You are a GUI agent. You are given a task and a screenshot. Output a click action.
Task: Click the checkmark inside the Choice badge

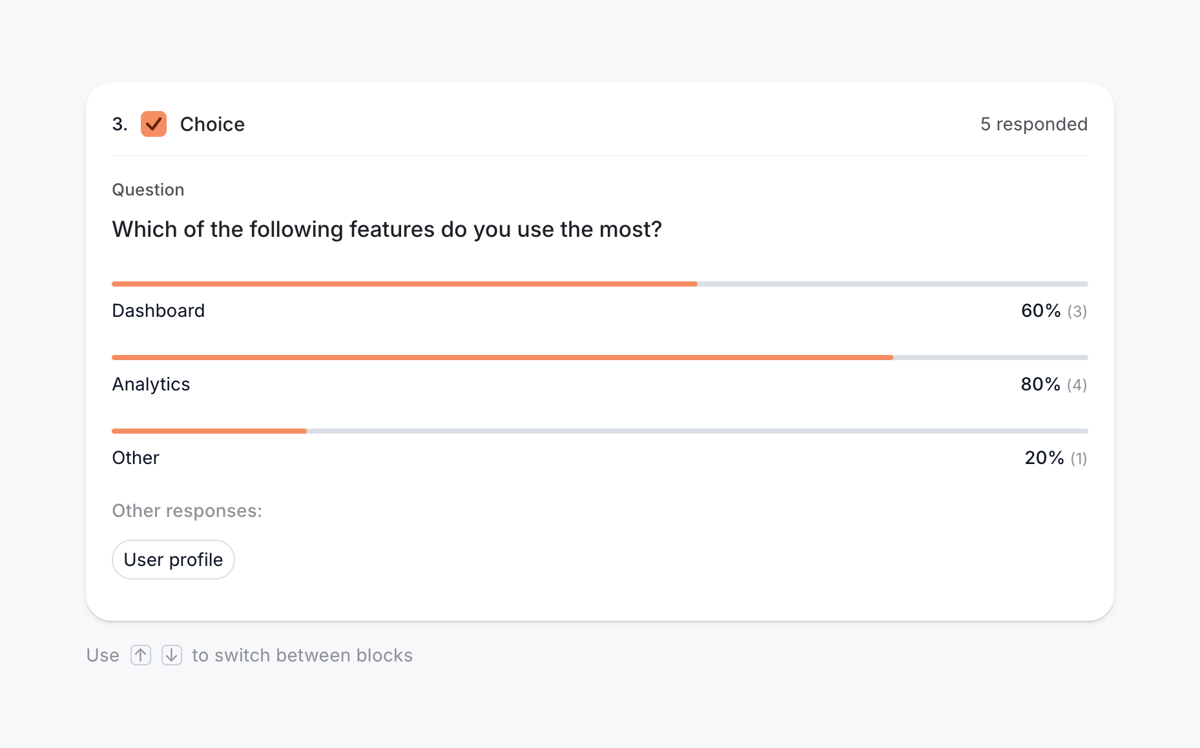[x=153, y=124]
